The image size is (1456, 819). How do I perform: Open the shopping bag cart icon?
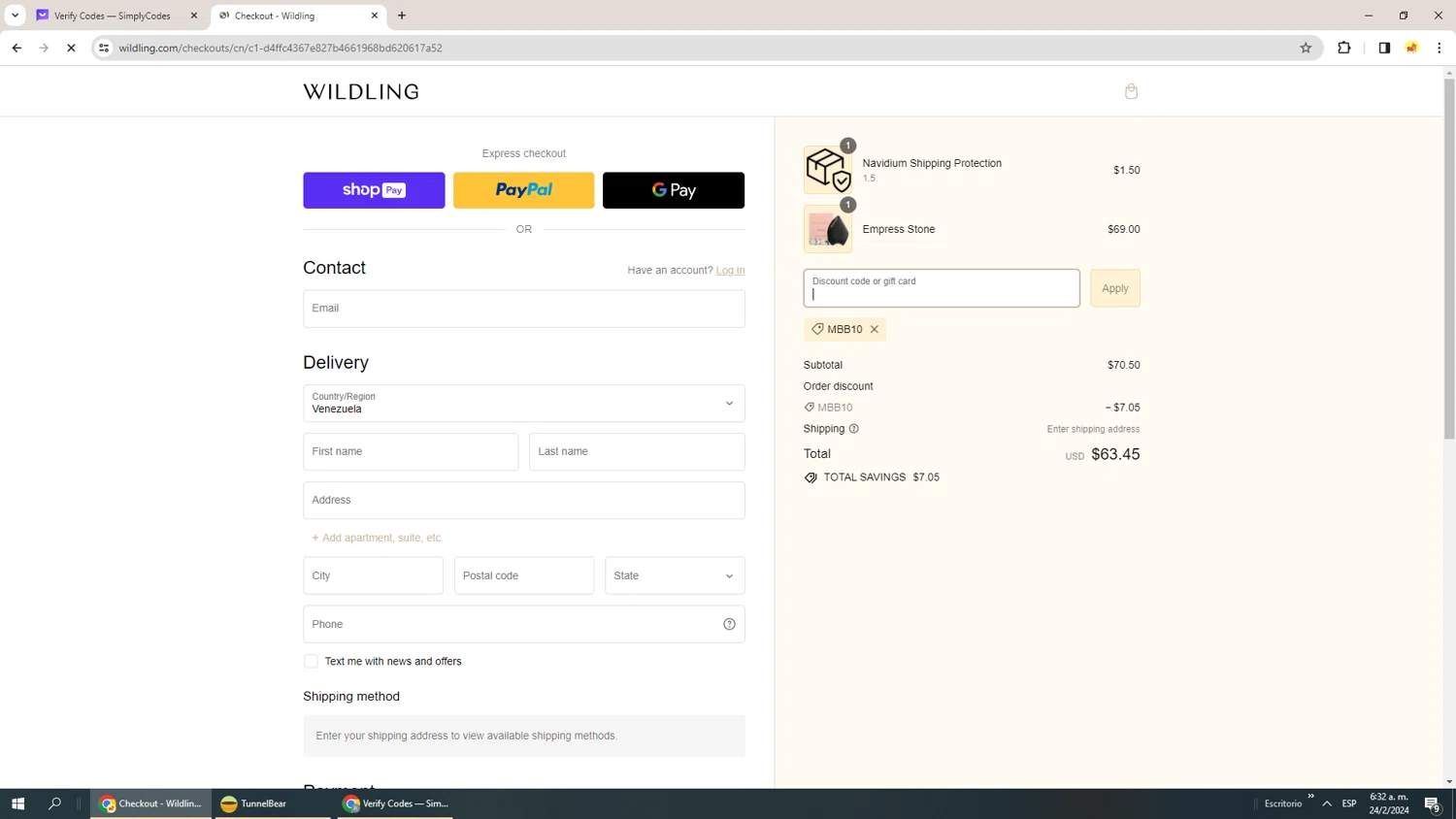[x=1131, y=91]
